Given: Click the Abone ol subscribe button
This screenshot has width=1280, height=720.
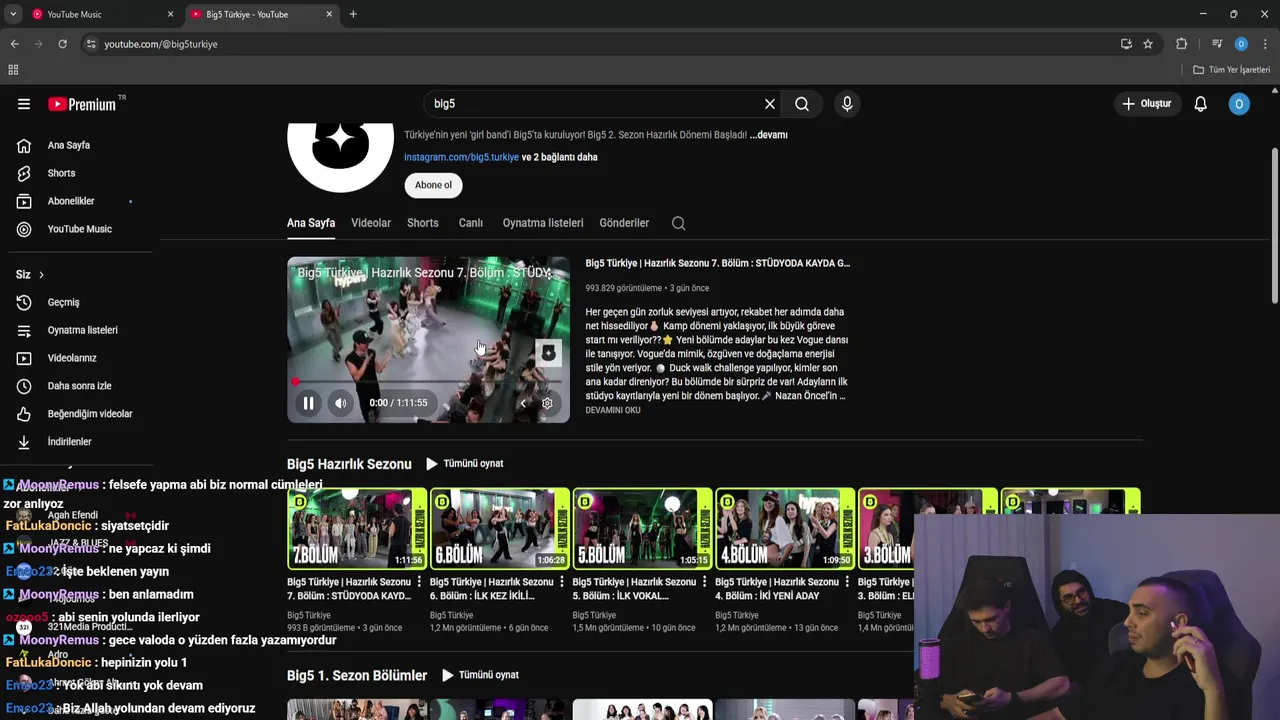Looking at the screenshot, I should coord(433,185).
